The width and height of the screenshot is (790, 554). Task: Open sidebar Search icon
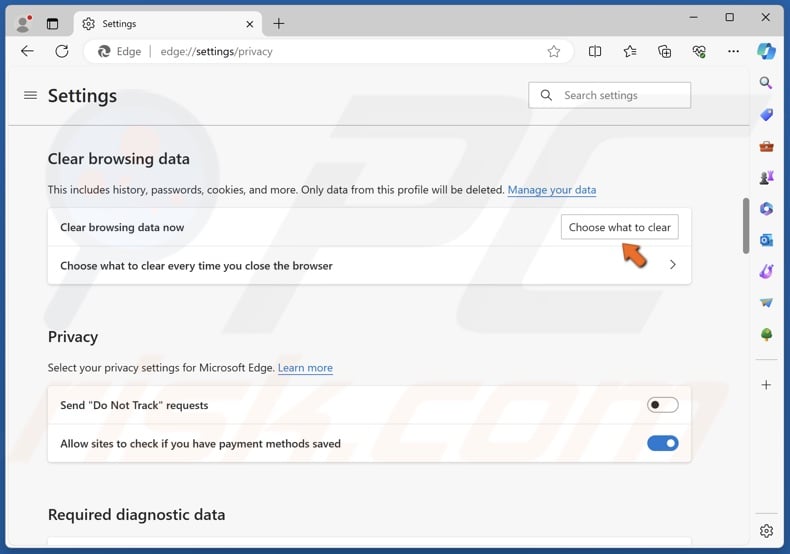pyautogui.click(x=766, y=83)
